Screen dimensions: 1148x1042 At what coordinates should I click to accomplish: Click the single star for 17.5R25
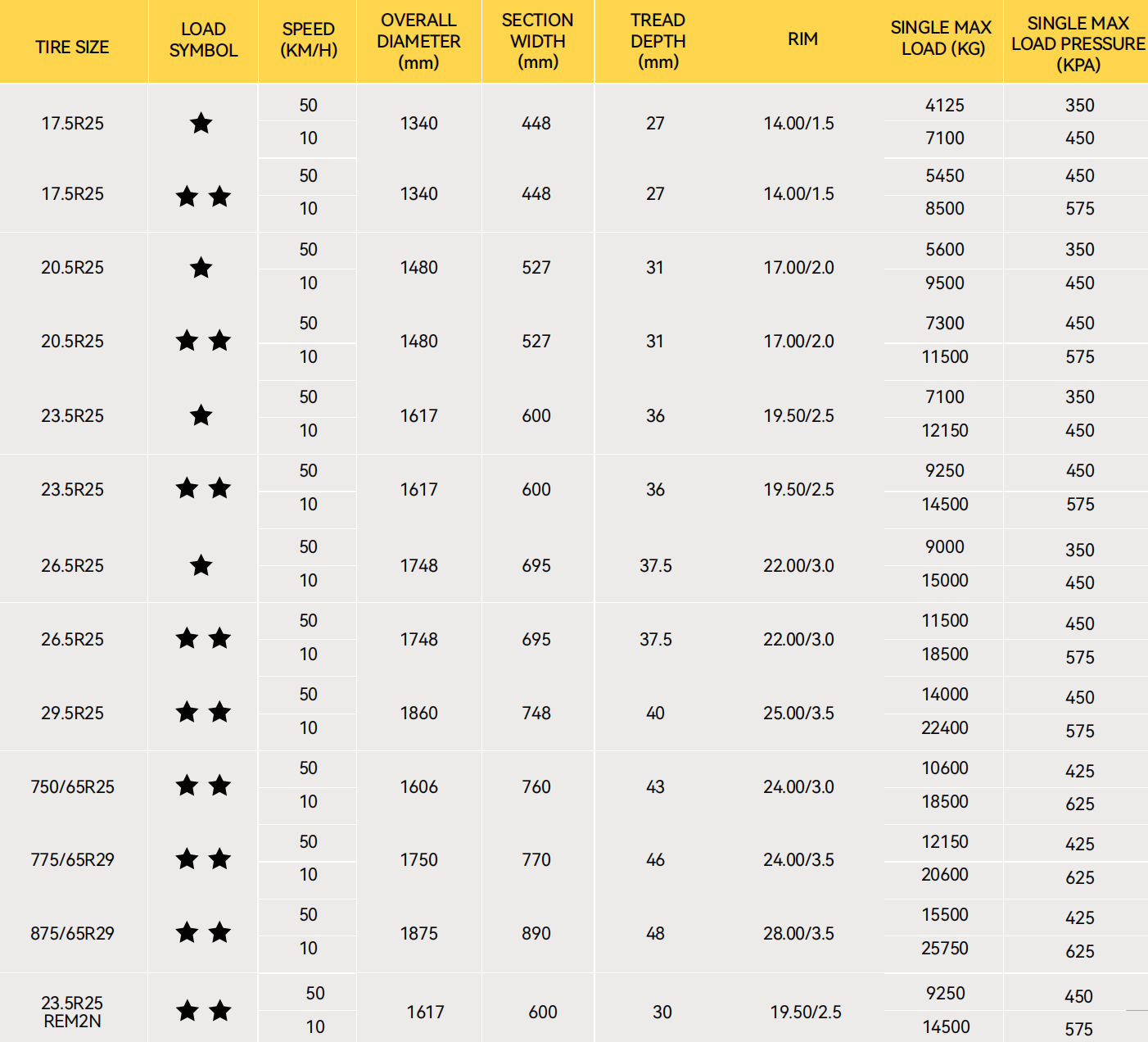tap(201, 124)
